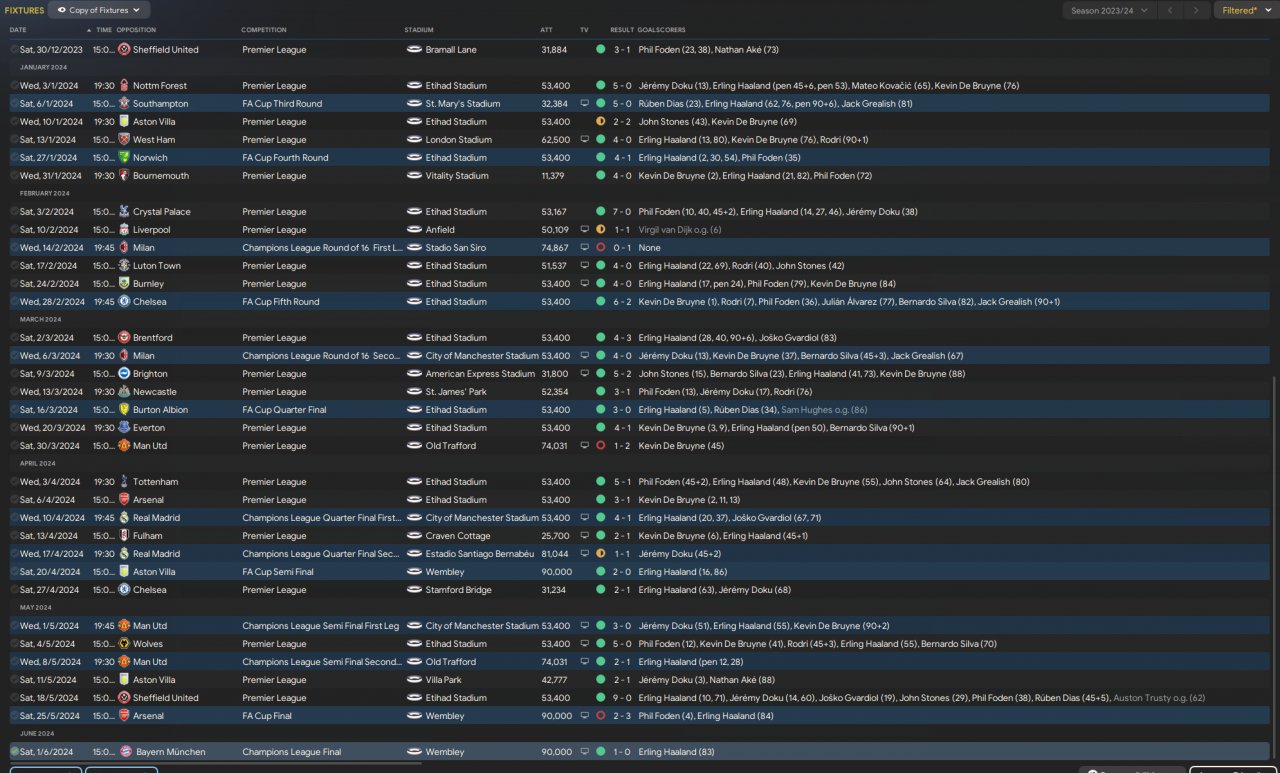Go to the previous season with left arrow
1280x773 pixels.
pos(1170,10)
